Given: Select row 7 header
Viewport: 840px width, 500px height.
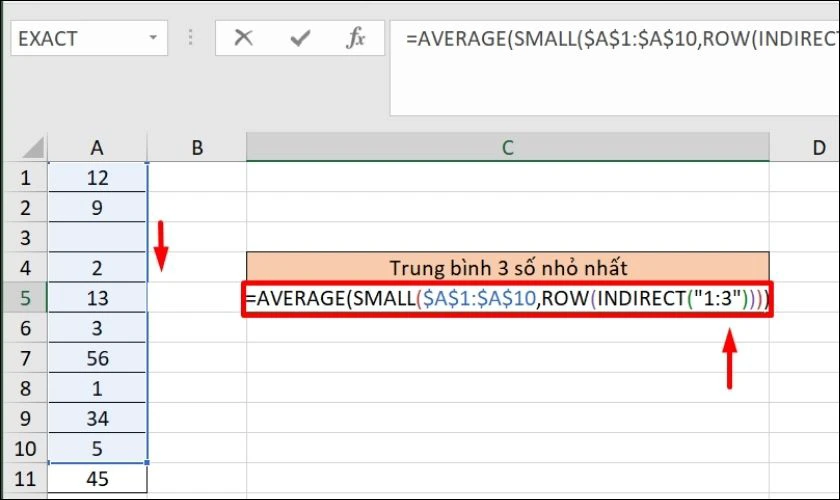Looking at the screenshot, I should click(25, 358).
